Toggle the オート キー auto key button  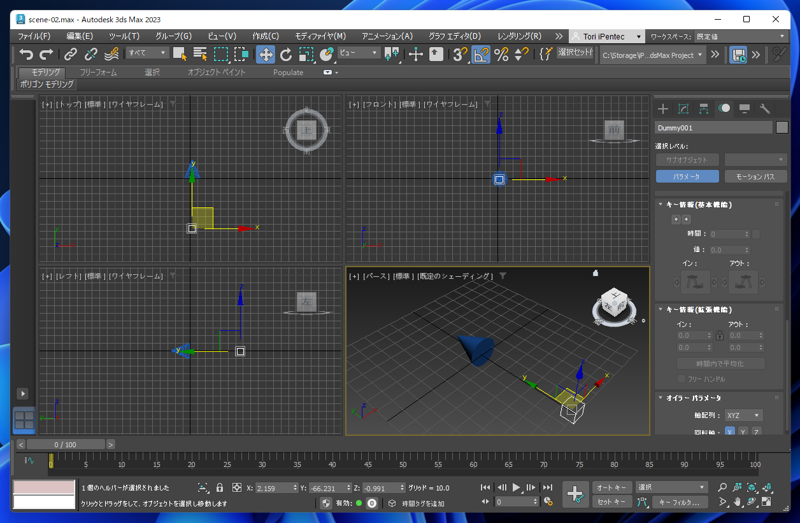611,487
